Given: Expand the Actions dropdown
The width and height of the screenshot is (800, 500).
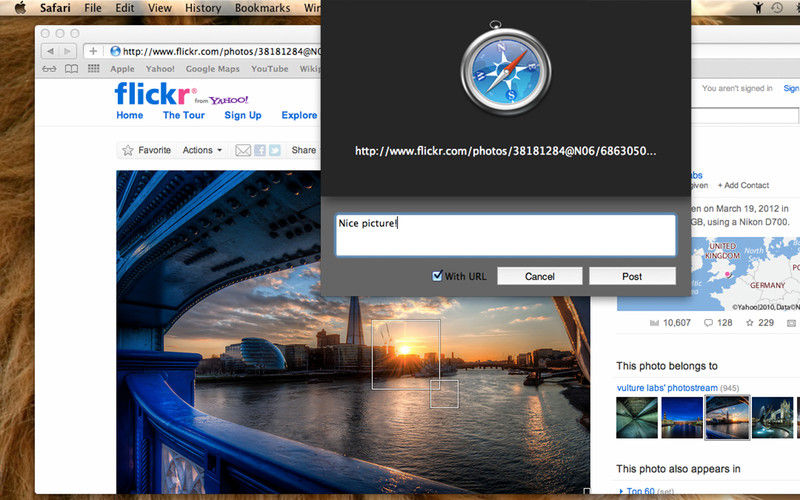Looking at the screenshot, I should tap(202, 150).
